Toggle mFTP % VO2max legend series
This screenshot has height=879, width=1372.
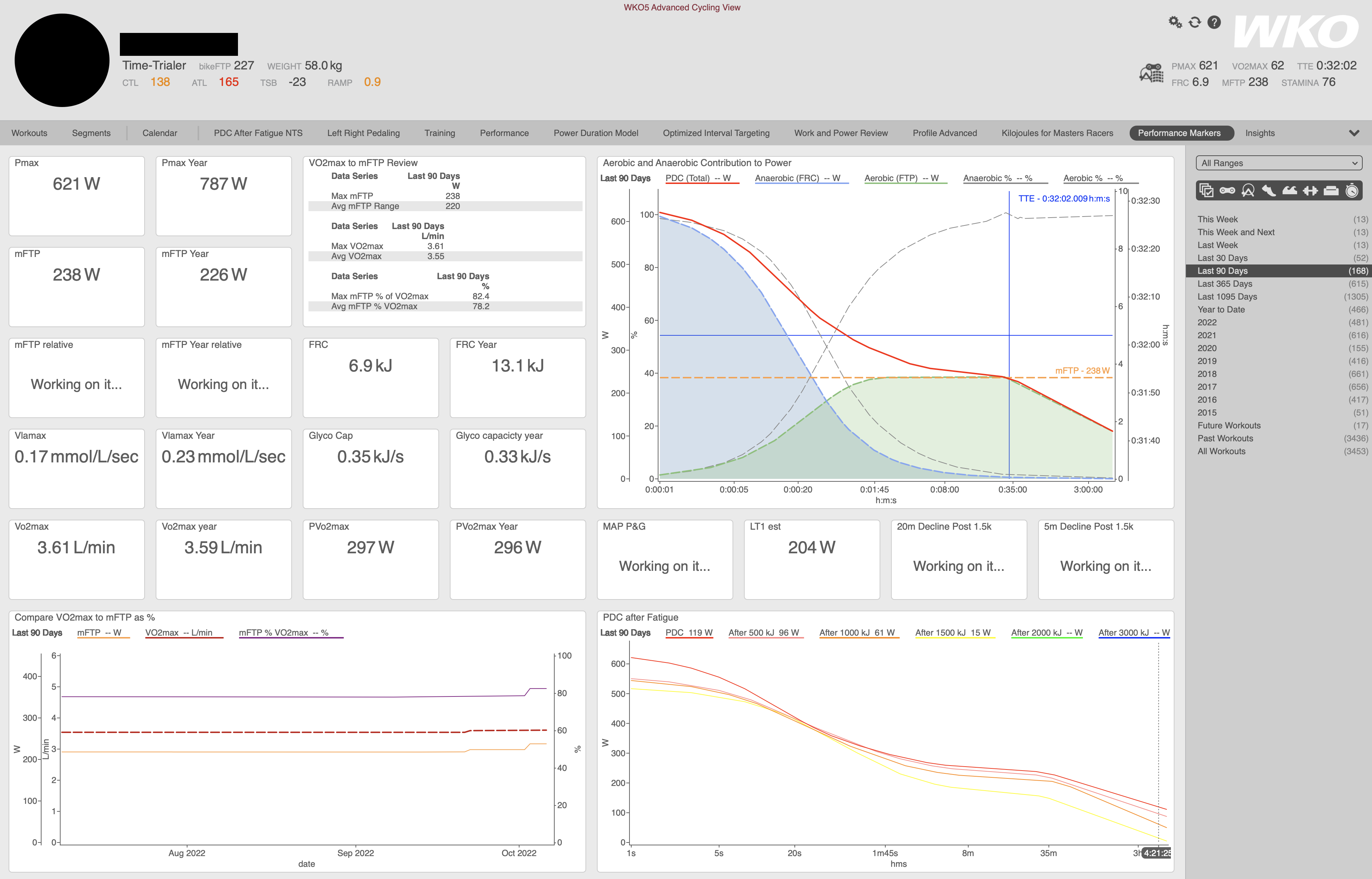point(291,632)
